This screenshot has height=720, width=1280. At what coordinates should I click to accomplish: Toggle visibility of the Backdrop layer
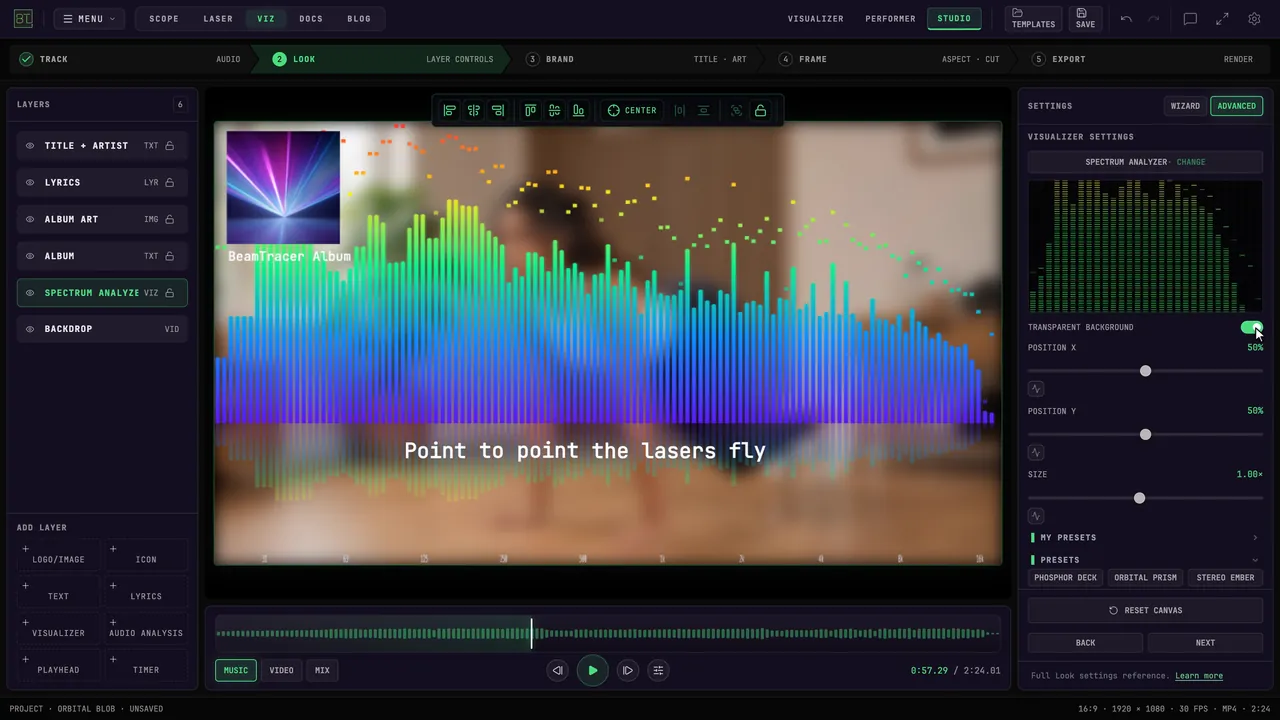coord(30,329)
